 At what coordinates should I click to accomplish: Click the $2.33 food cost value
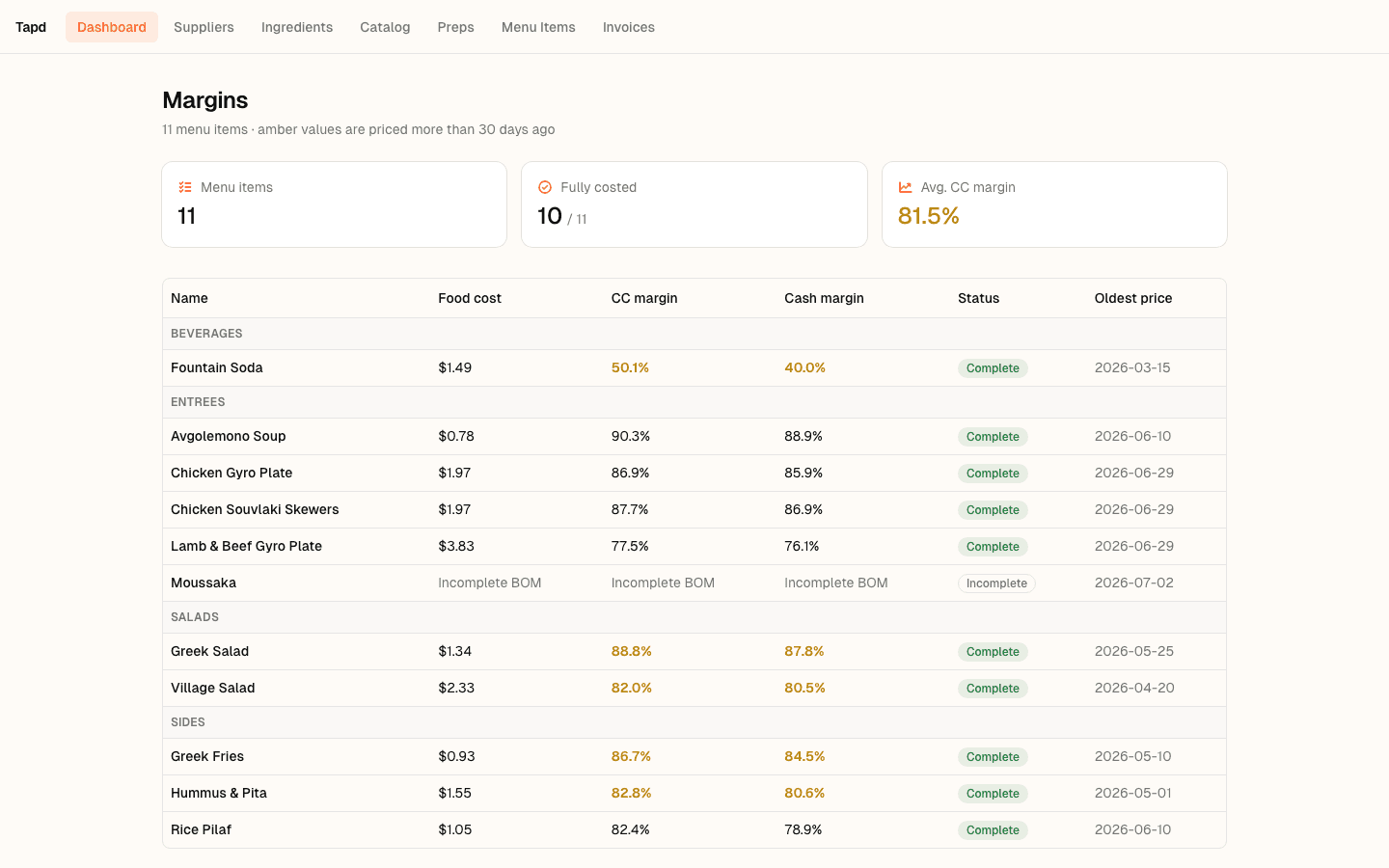tap(456, 688)
